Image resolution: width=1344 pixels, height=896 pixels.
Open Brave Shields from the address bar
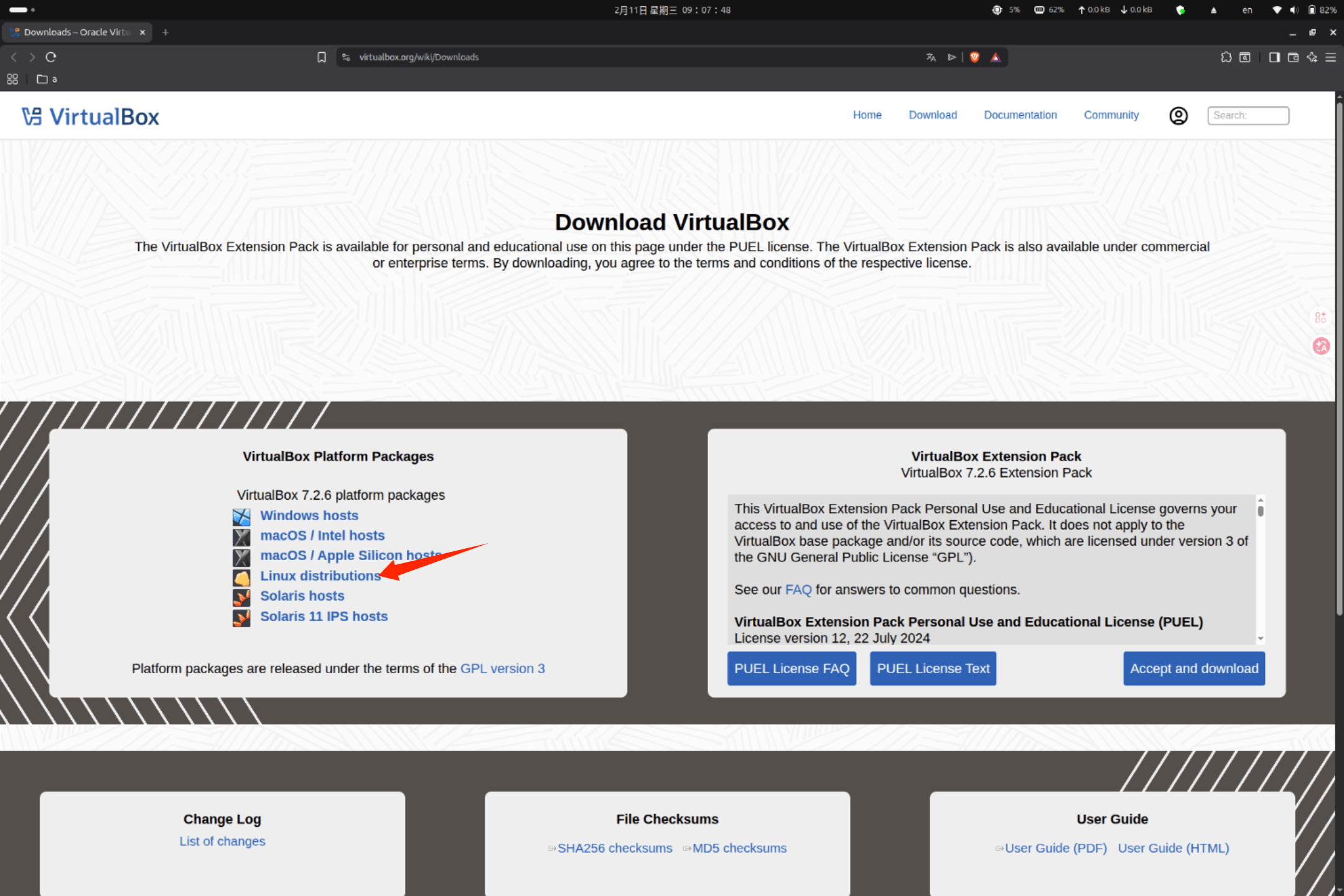[975, 57]
